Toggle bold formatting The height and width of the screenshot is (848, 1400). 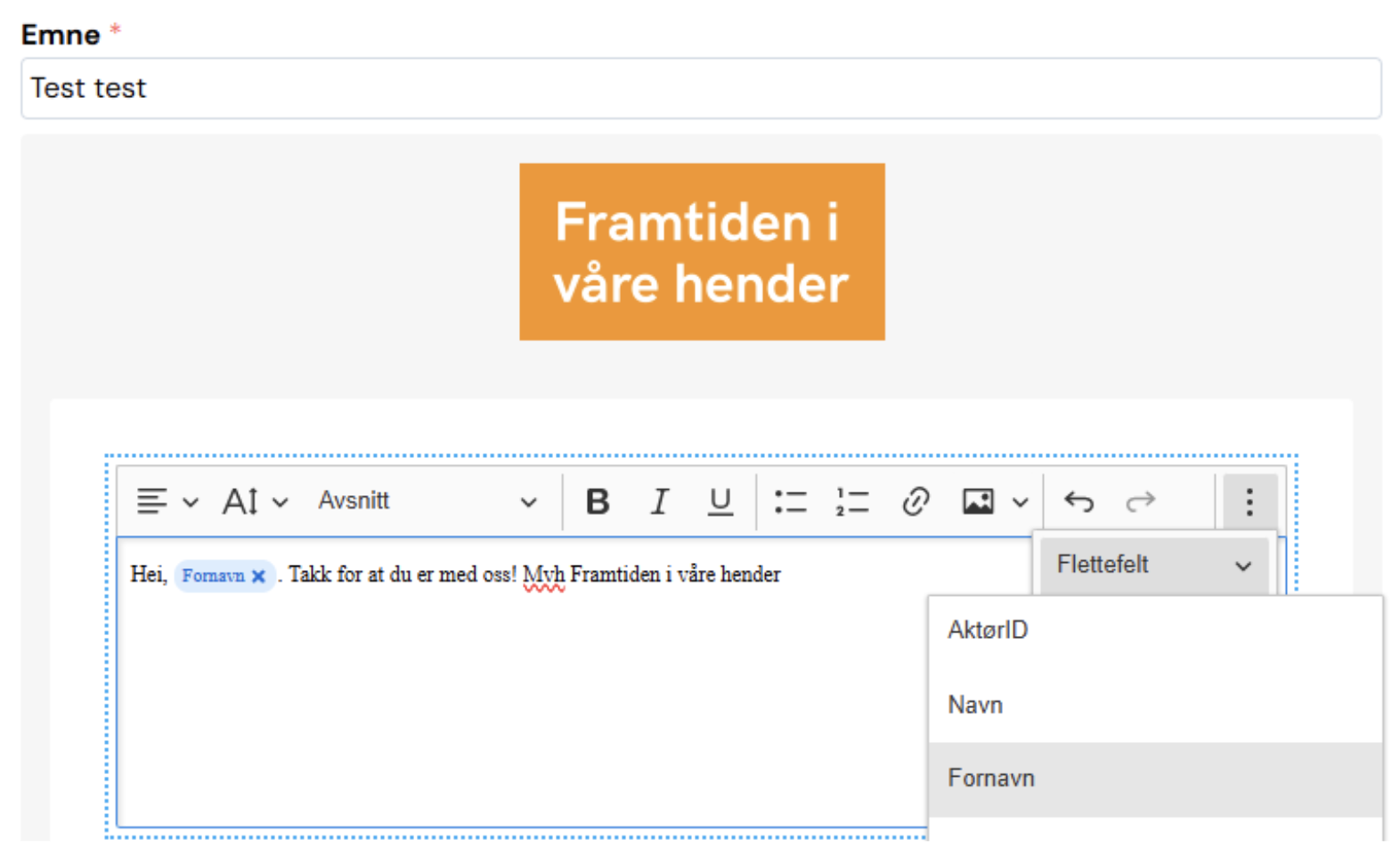coord(598,501)
